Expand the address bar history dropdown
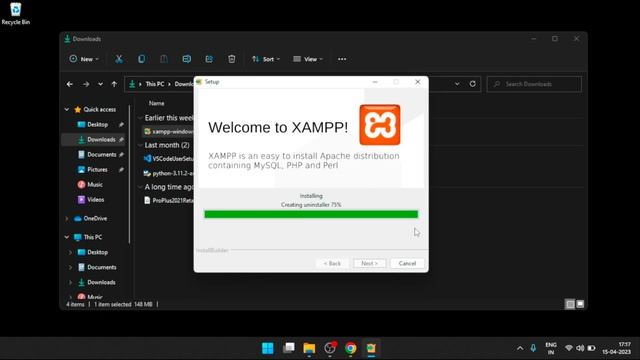This screenshot has height=360, width=640. click(x=457, y=84)
